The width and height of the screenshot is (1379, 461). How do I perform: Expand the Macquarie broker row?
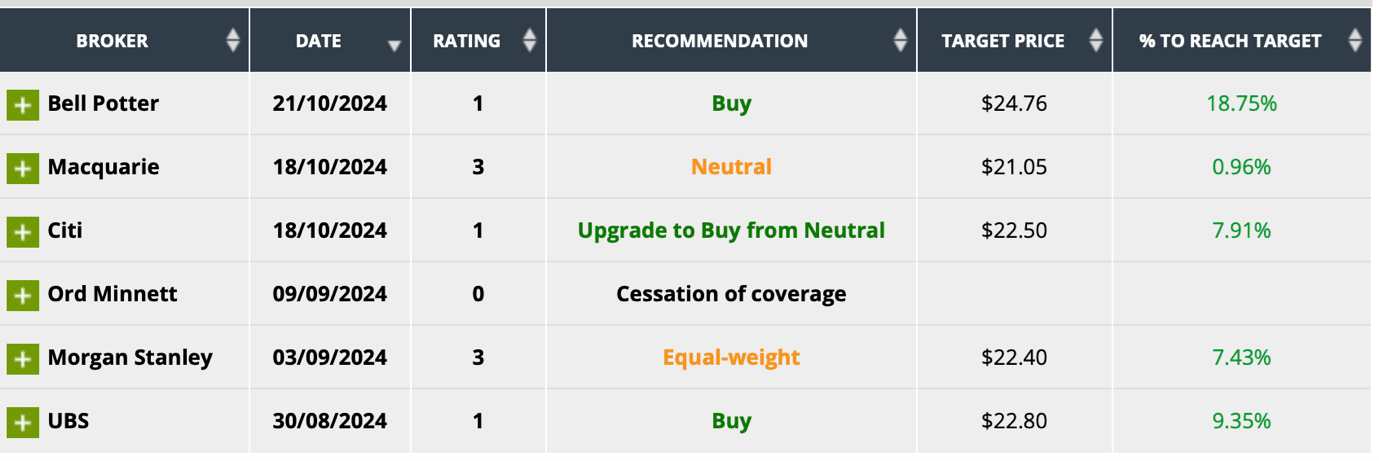tap(22, 168)
